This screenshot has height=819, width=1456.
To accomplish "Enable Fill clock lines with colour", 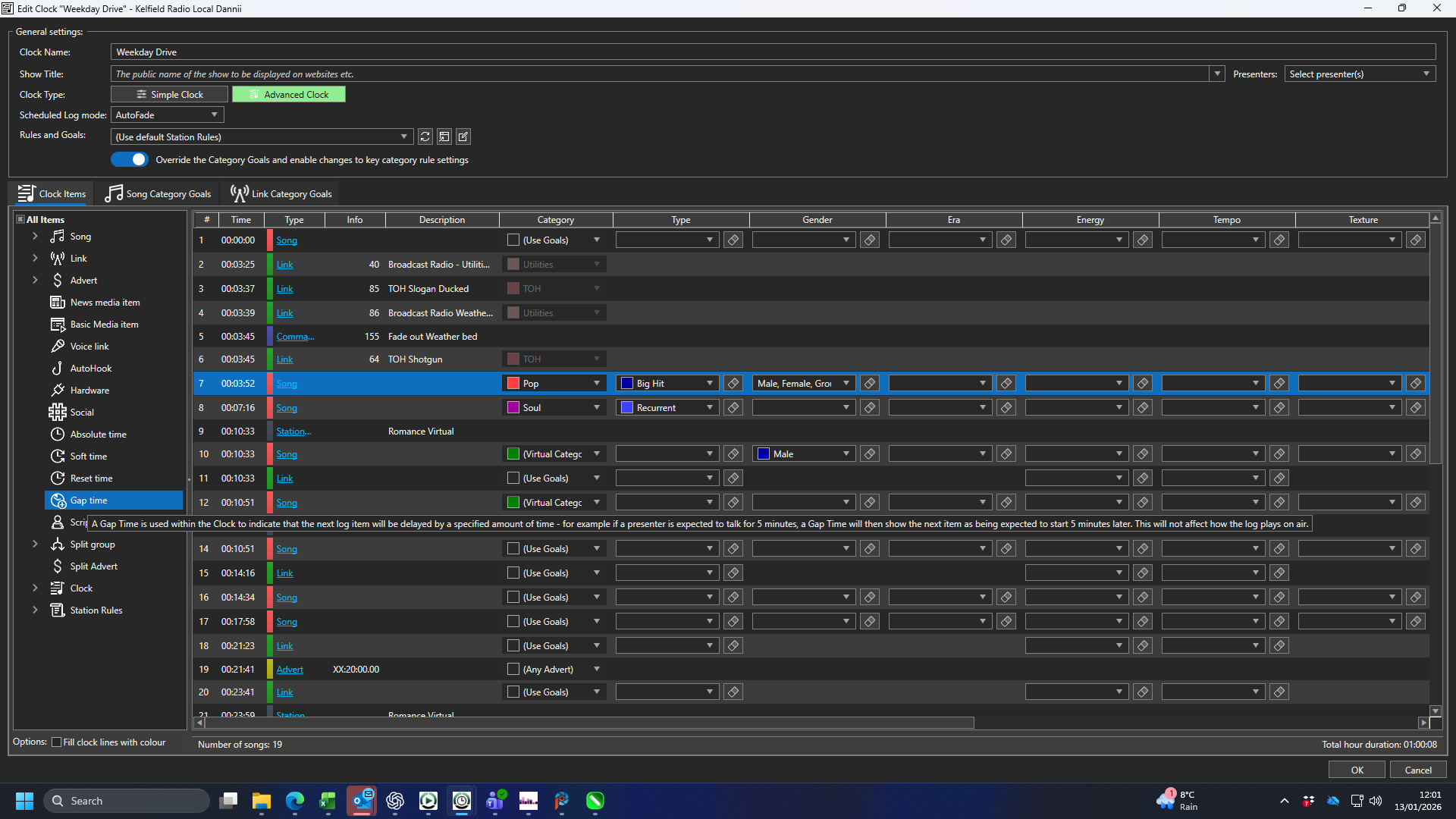I will tap(57, 742).
